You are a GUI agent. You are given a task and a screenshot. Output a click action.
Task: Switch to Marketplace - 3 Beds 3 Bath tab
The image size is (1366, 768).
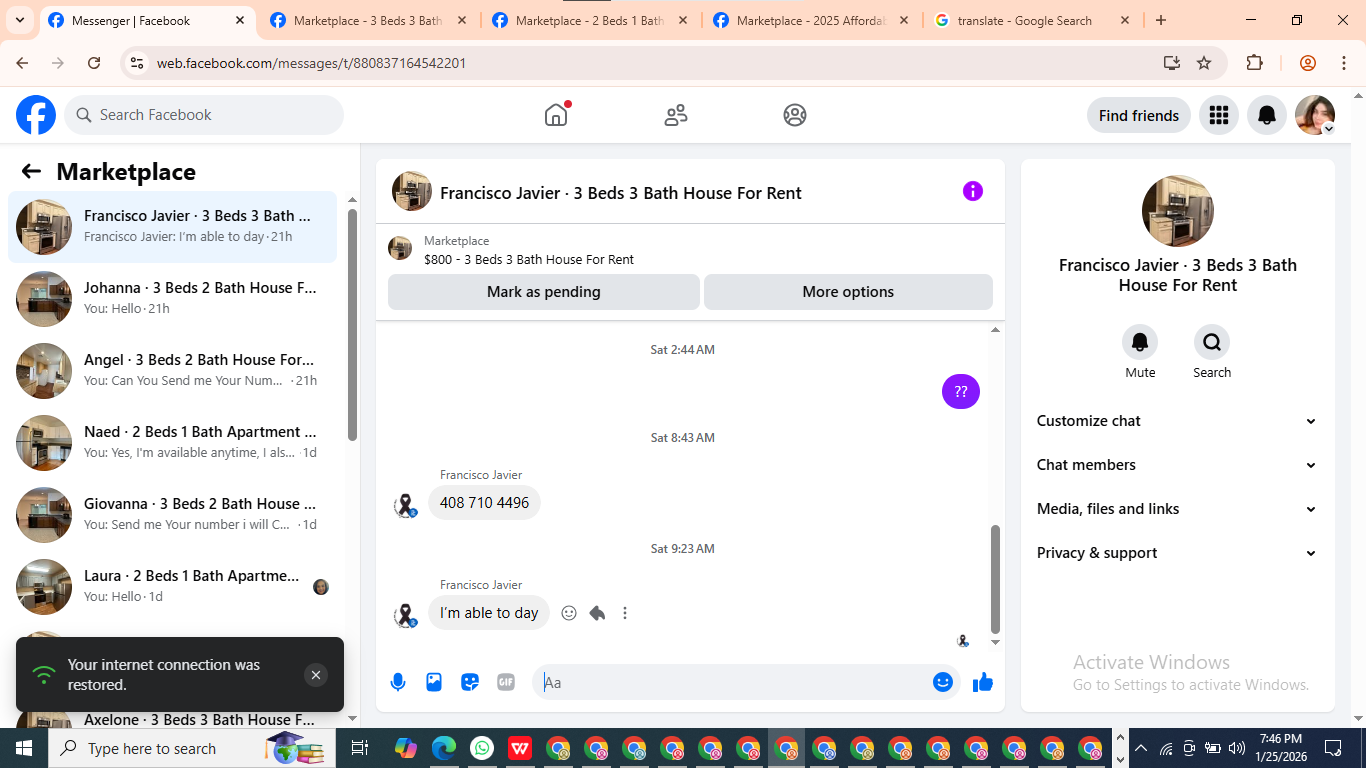click(x=369, y=20)
